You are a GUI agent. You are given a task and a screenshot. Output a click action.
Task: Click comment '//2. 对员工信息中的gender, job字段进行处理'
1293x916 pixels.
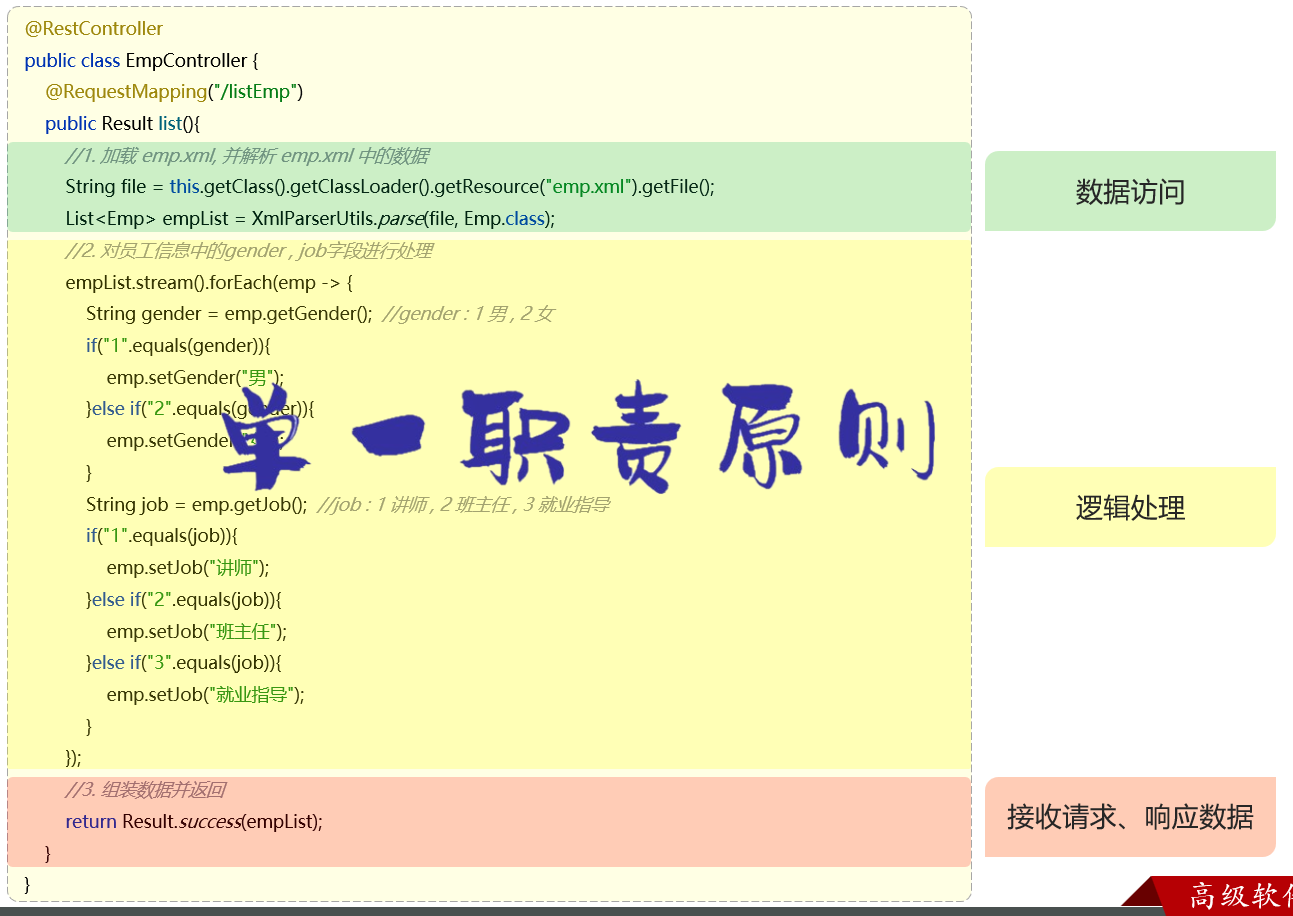[249, 251]
